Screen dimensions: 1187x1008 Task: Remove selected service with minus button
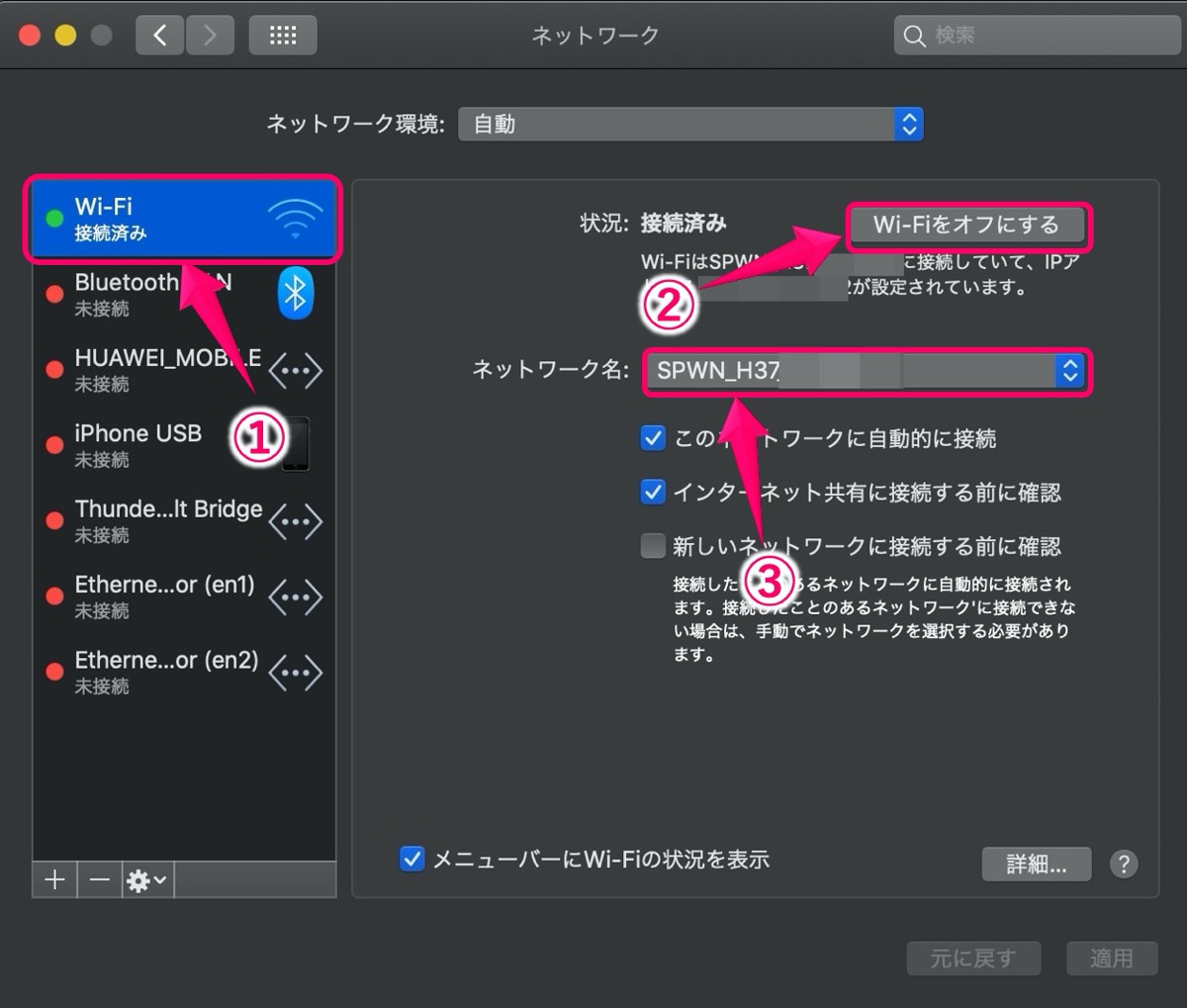(x=100, y=879)
